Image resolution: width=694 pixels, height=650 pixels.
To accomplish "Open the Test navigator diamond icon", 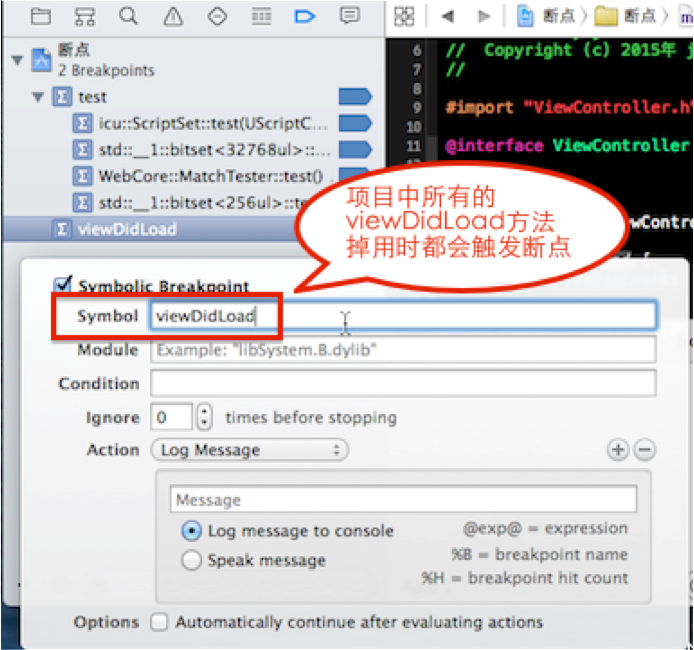I will (x=216, y=16).
